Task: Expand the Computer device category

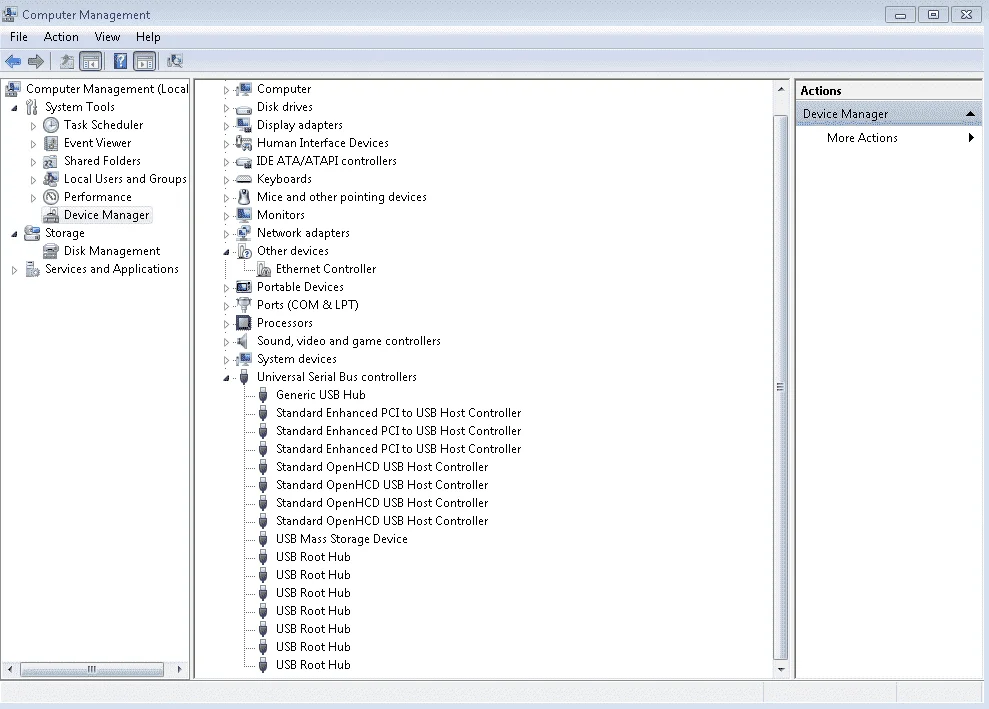Action: (x=226, y=90)
